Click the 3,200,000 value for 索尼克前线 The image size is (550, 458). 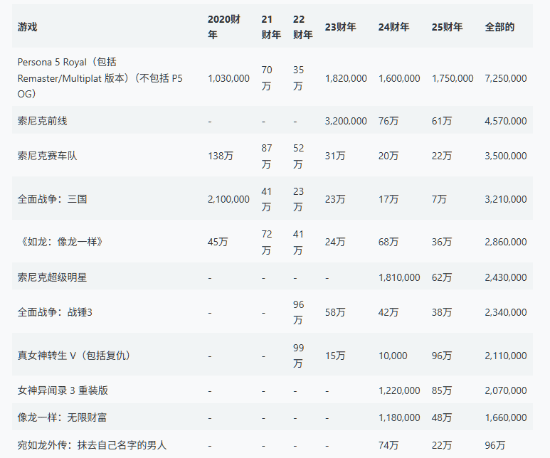346,121
